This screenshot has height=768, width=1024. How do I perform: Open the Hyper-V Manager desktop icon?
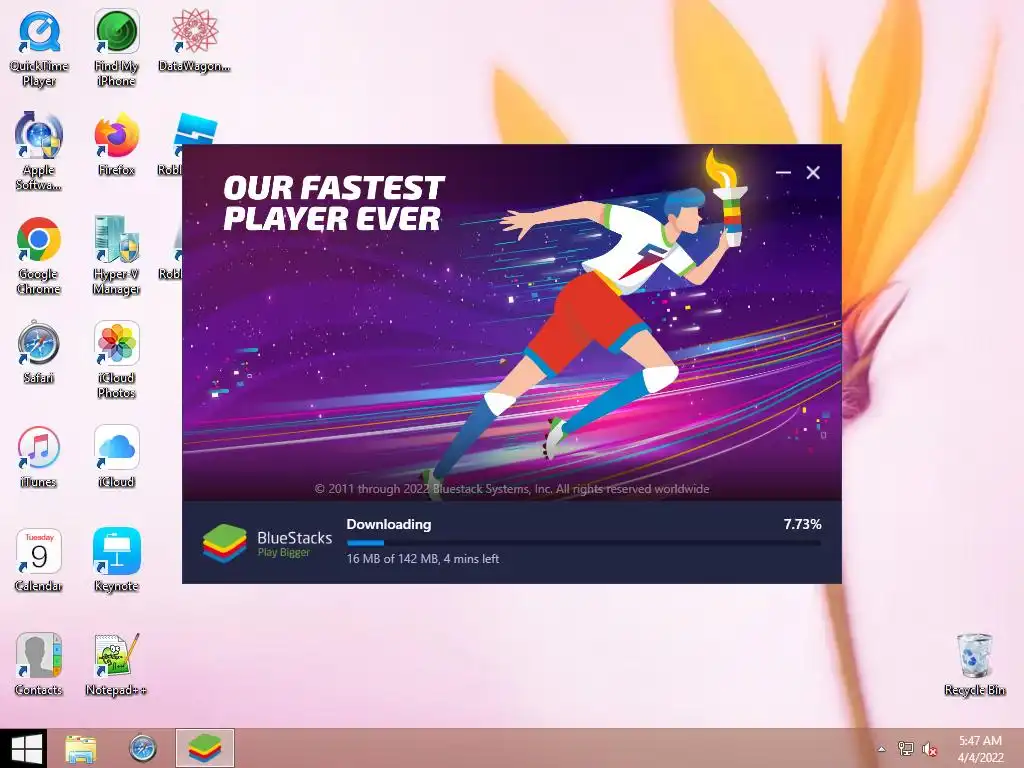(116, 256)
